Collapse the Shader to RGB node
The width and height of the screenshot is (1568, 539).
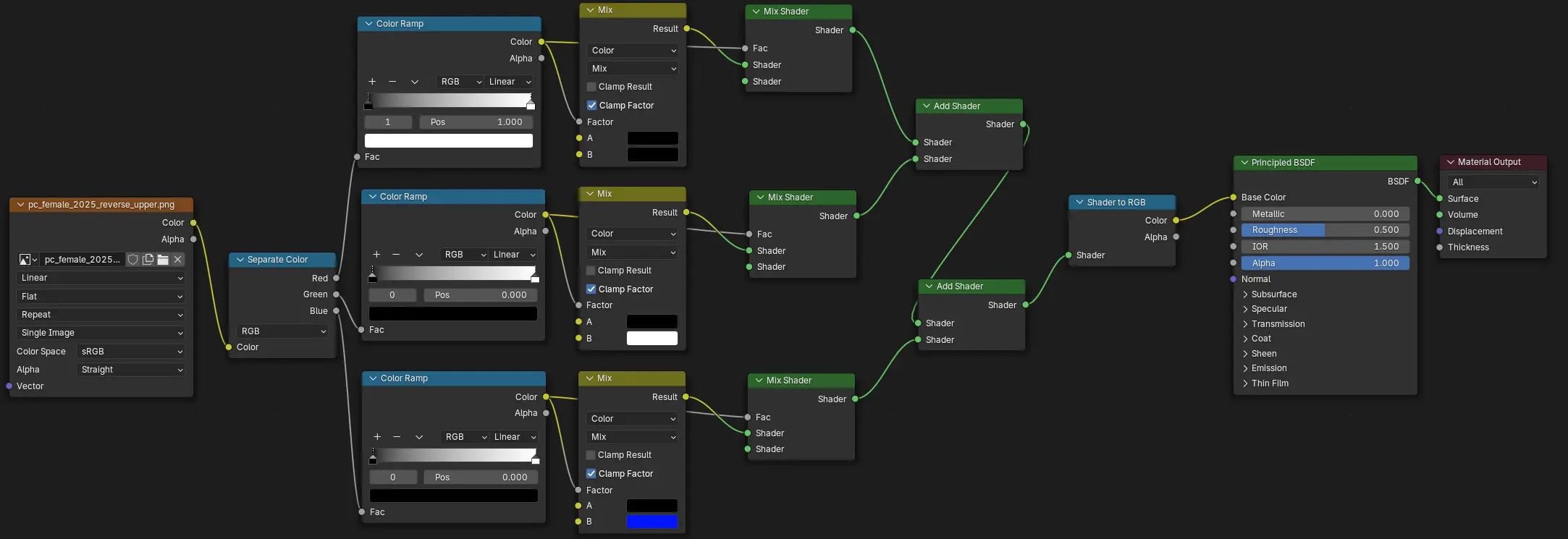pyautogui.click(x=1080, y=203)
